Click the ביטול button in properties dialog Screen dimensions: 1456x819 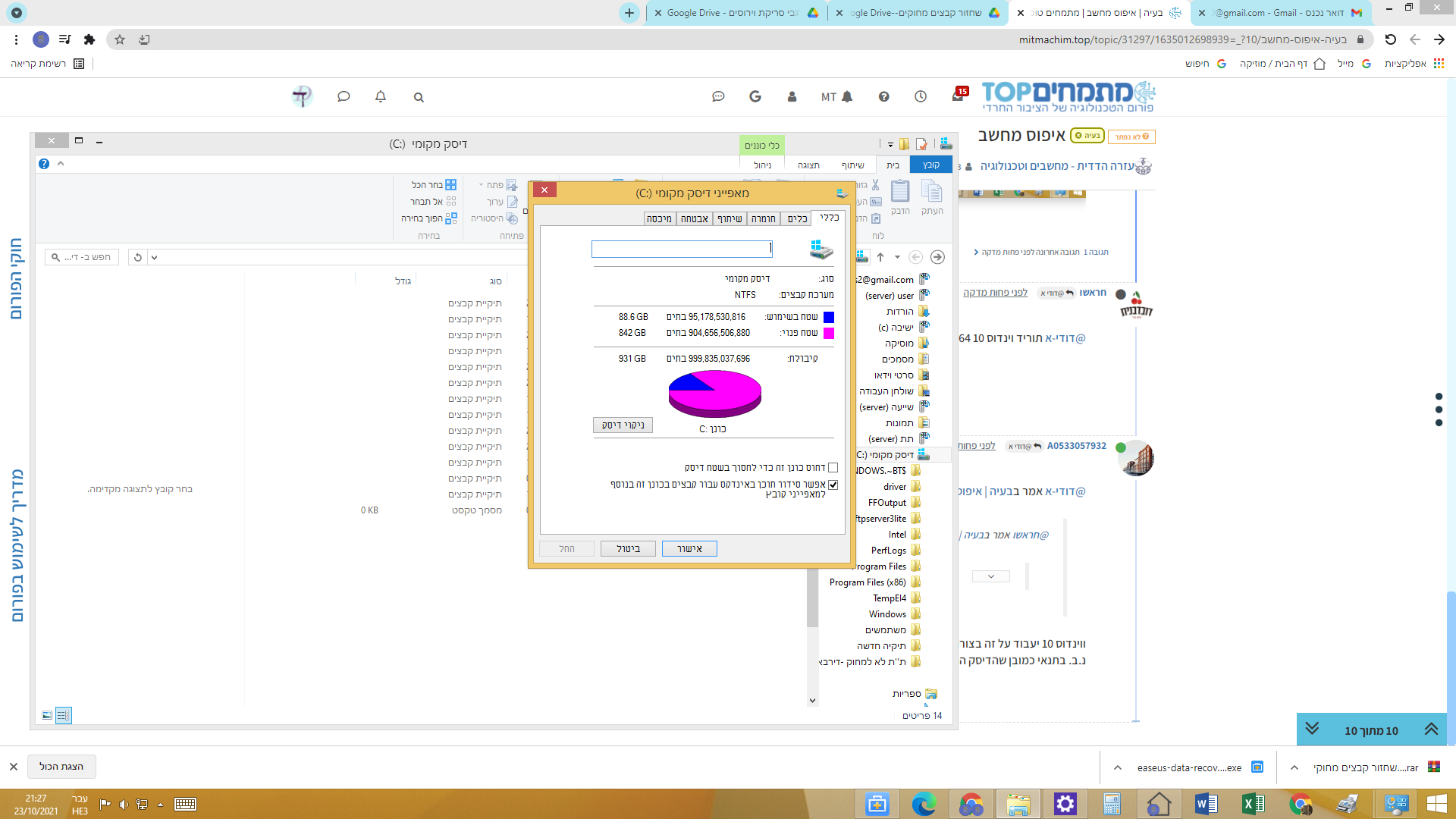628,548
